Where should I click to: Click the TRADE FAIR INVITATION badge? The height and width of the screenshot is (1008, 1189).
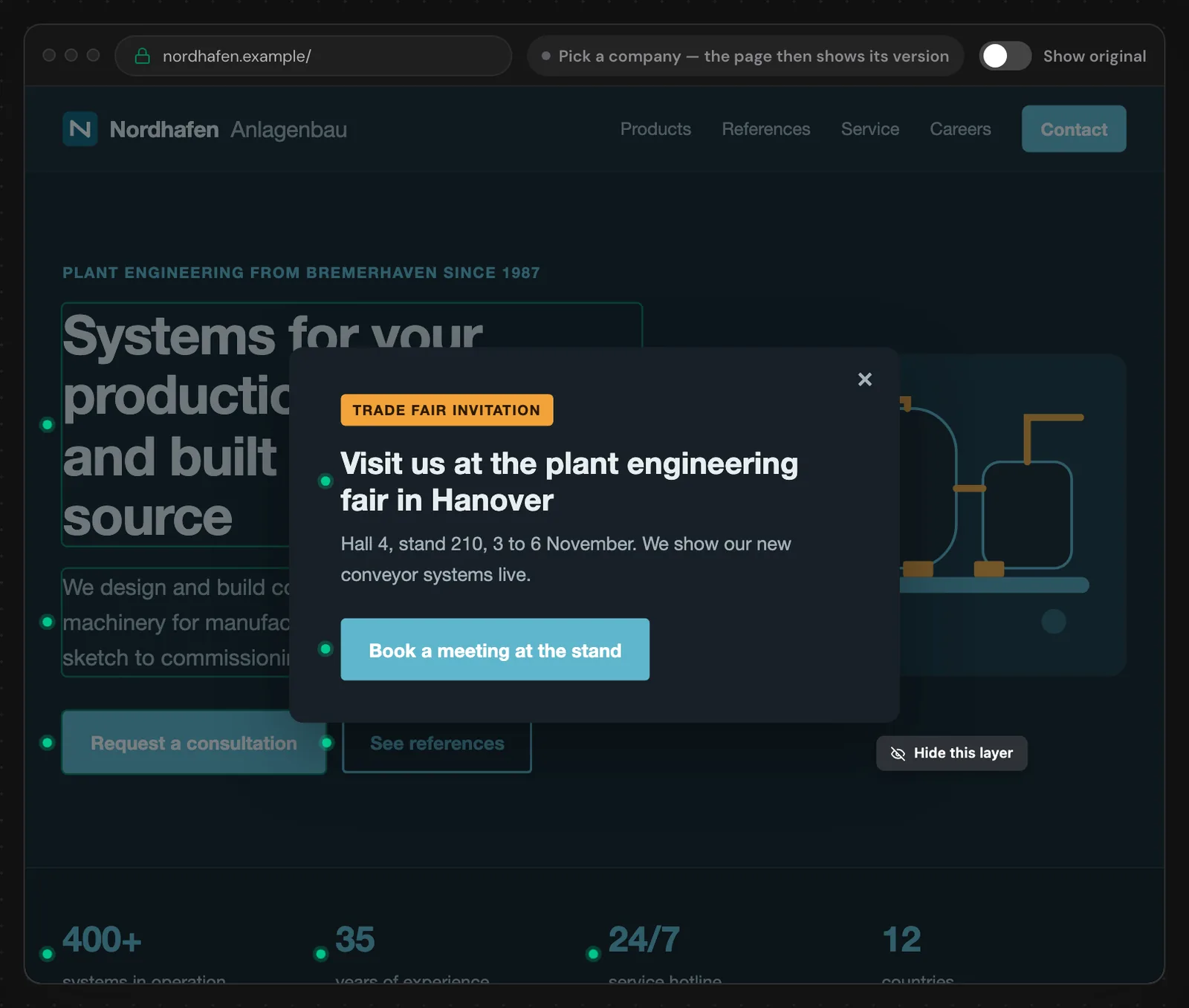pos(447,410)
